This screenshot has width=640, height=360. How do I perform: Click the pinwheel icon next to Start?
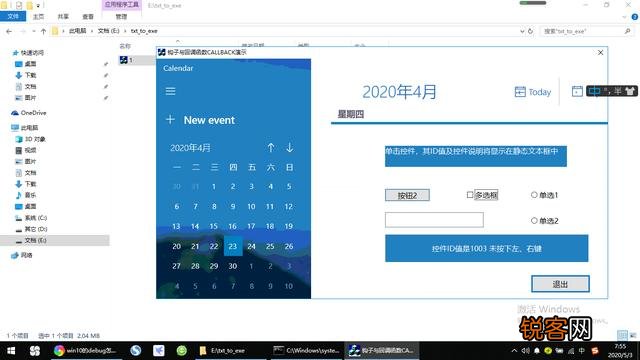click(35, 351)
